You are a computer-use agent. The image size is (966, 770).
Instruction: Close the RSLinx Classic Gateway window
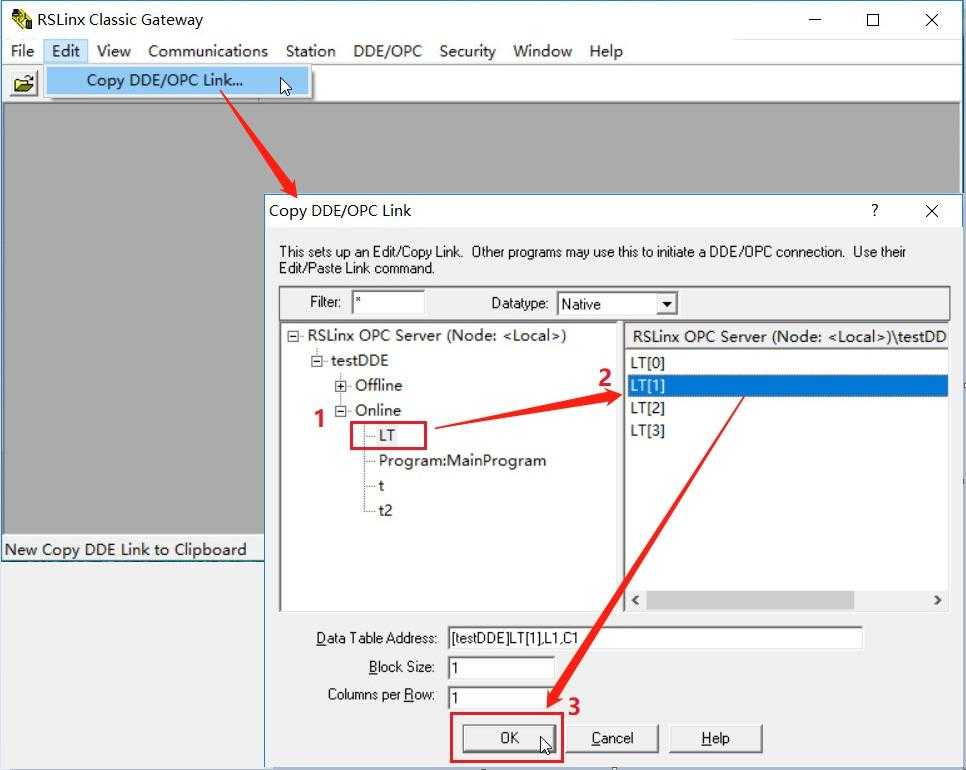[x=932, y=20]
